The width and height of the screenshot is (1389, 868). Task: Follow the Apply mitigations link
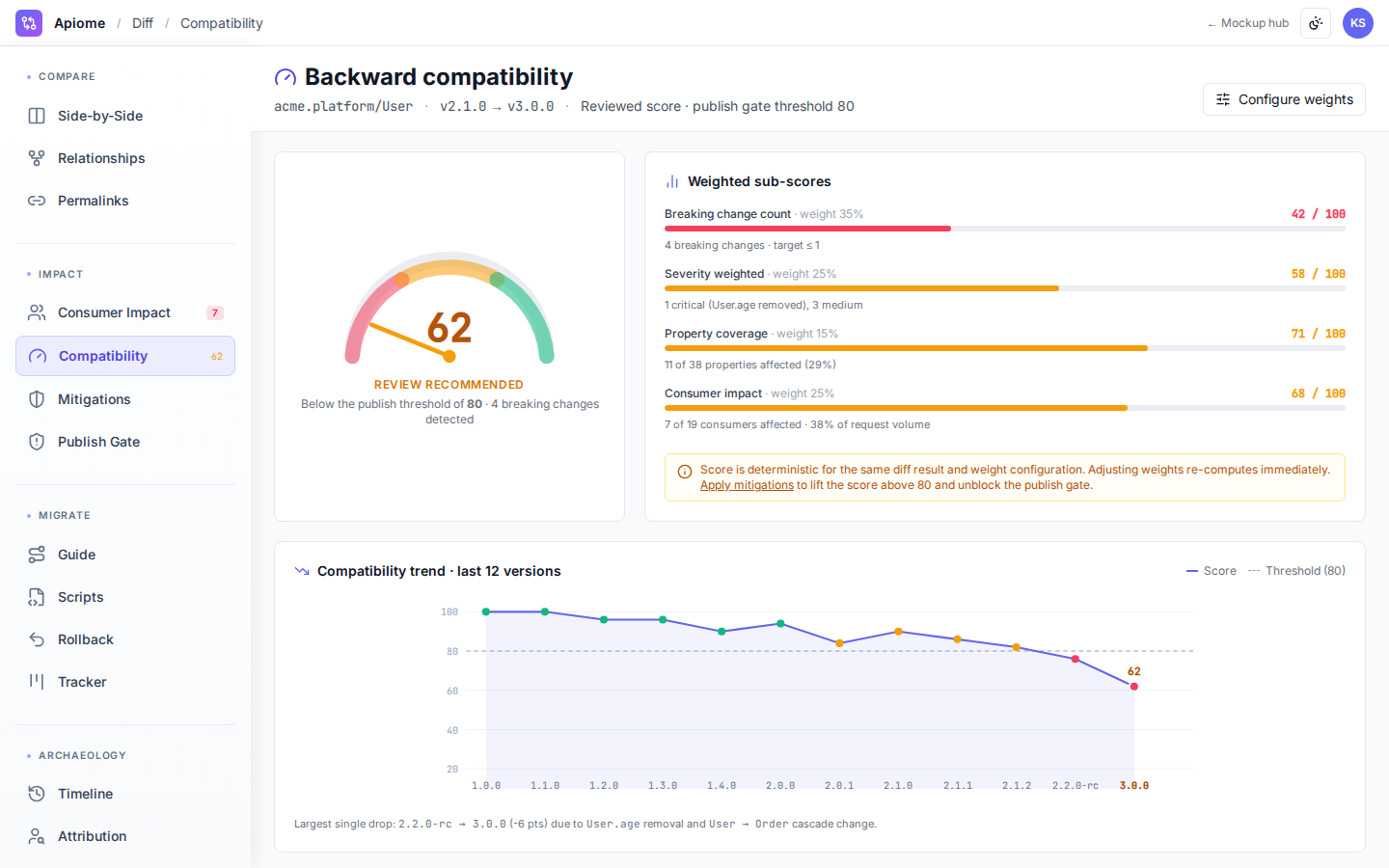pyautogui.click(x=747, y=485)
